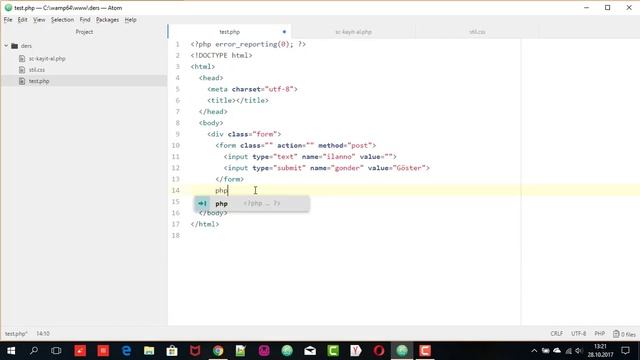The height and width of the screenshot is (360, 640).
Task: Open the View menu
Action: point(39,20)
